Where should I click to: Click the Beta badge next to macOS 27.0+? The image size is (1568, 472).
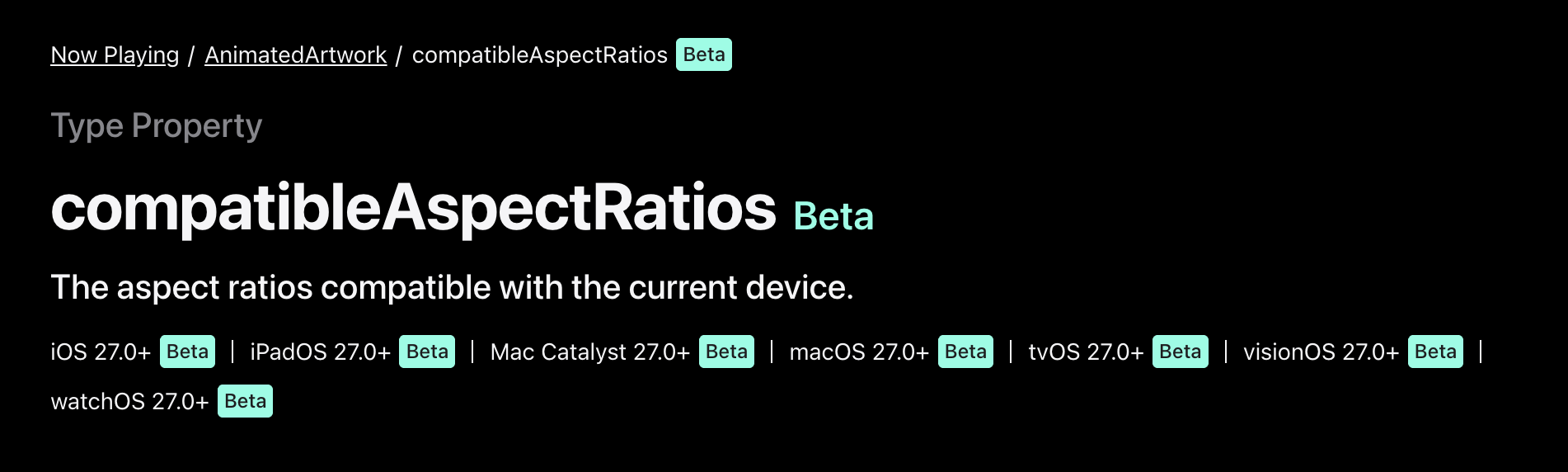(965, 352)
